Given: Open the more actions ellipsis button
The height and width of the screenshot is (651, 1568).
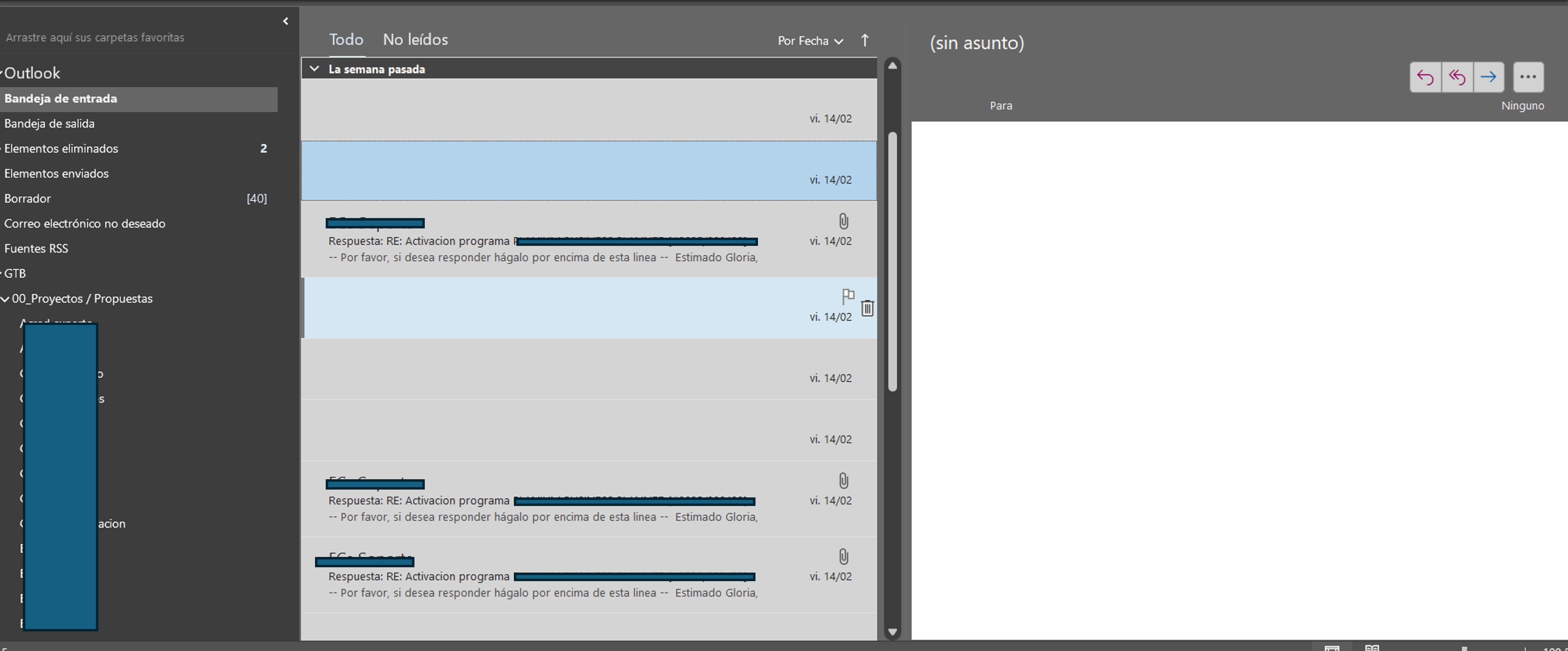Looking at the screenshot, I should click(x=1528, y=77).
